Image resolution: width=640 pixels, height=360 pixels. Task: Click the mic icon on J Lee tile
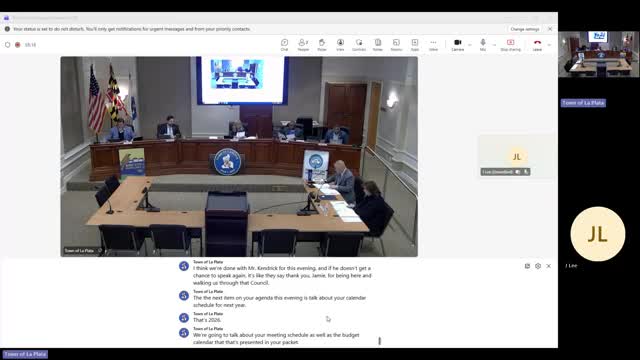[x=526, y=172]
